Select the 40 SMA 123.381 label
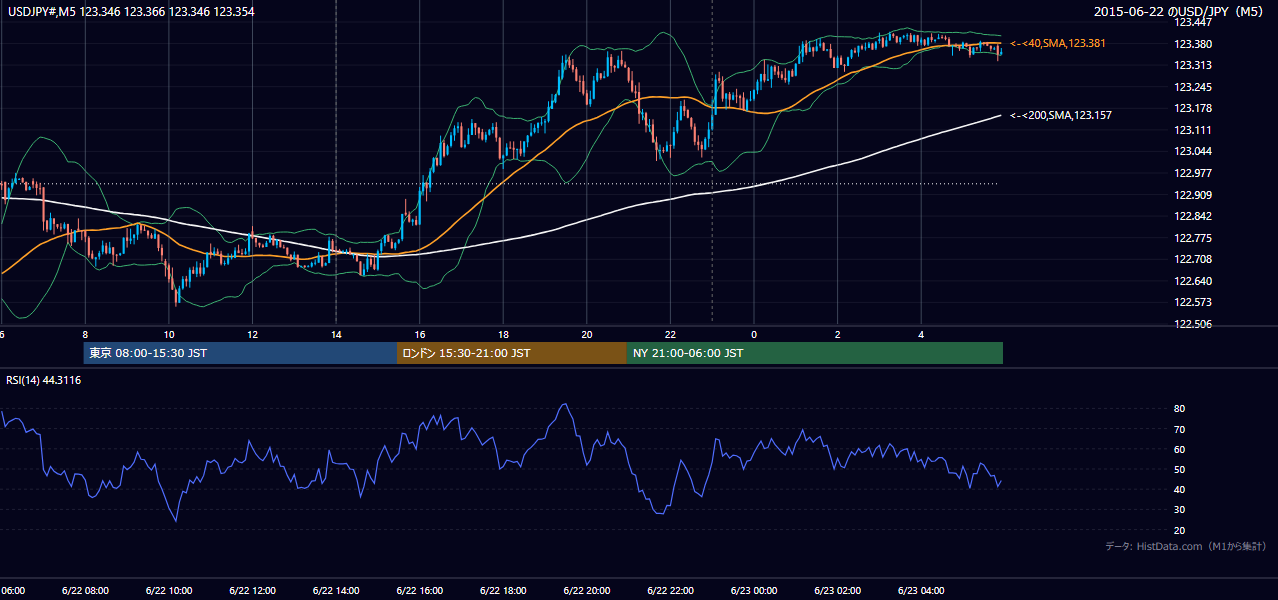Image resolution: width=1278 pixels, height=600 pixels. 1057,44
